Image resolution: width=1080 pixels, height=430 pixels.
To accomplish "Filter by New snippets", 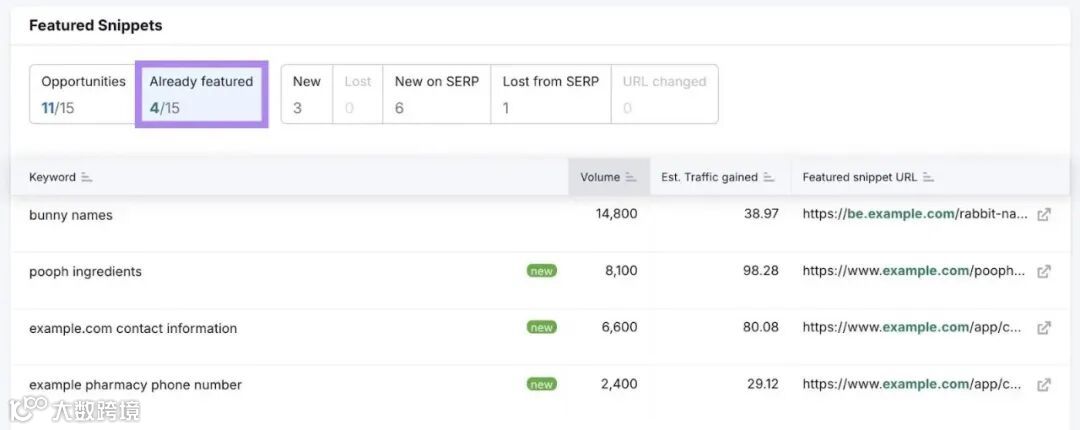I will tap(307, 94).
